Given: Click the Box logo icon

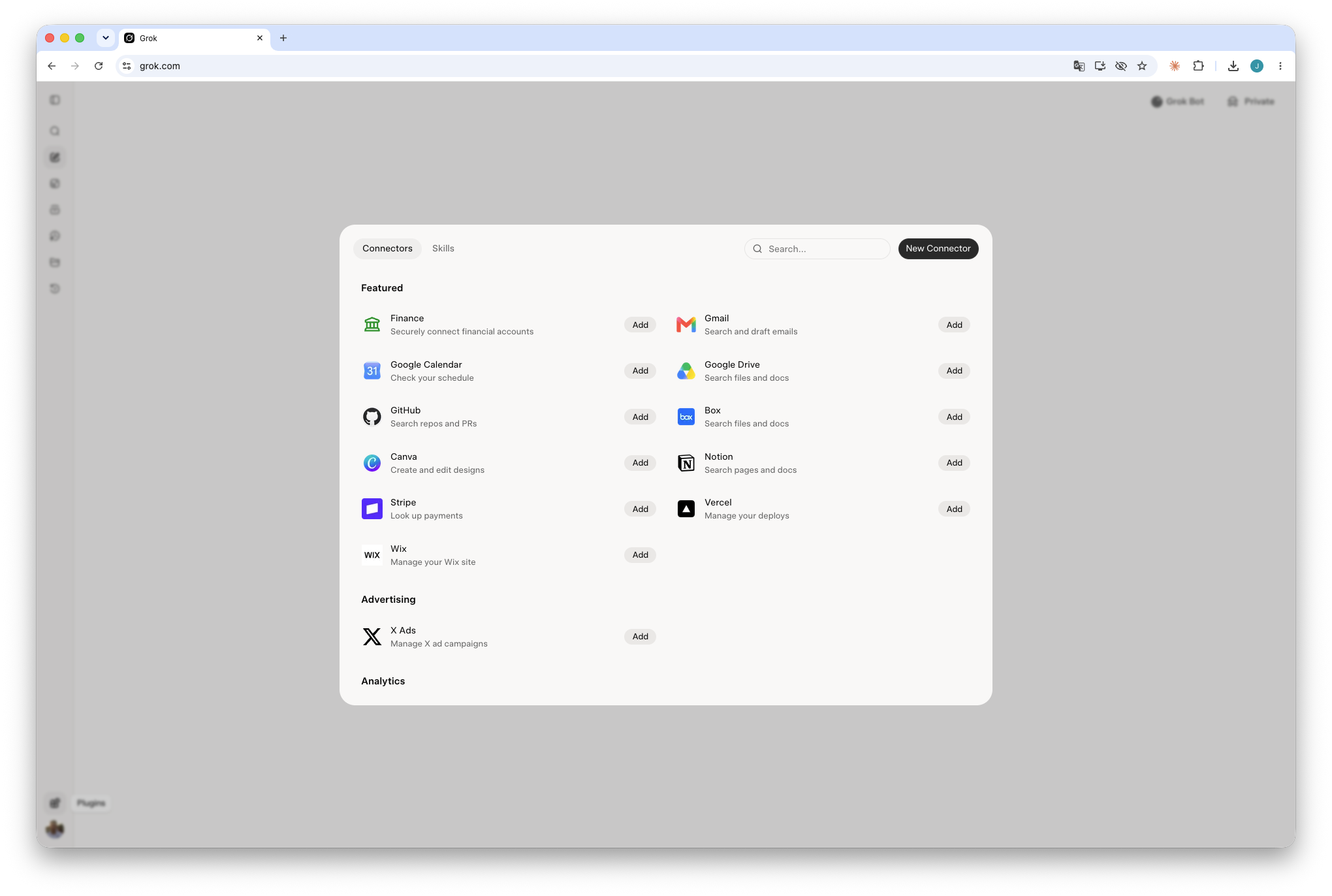Looking at the screenshot, I should tap(686, 417).
